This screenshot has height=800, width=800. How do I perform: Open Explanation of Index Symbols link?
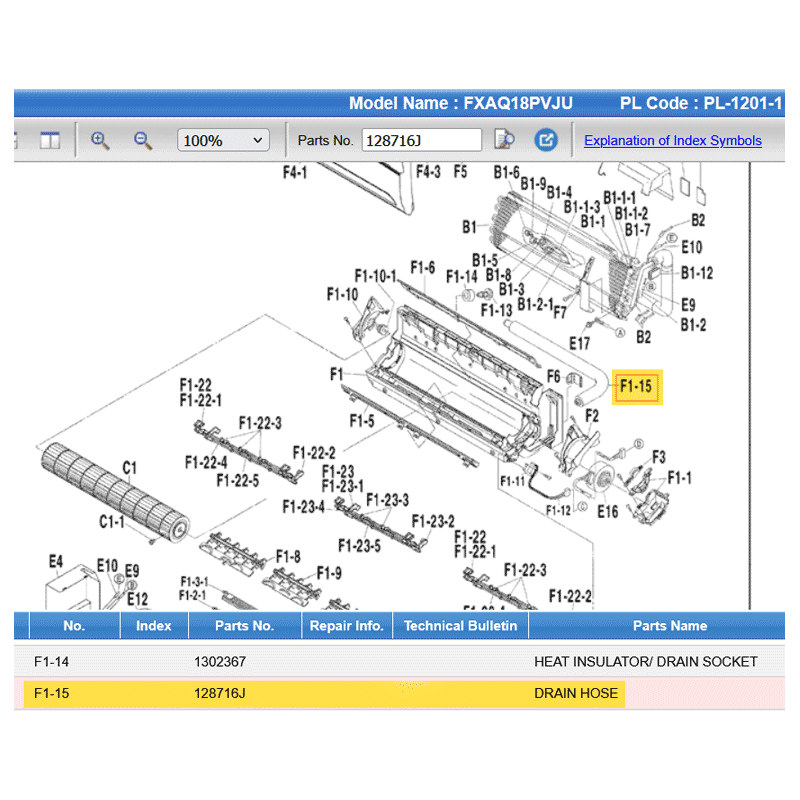tap(672, 141)
